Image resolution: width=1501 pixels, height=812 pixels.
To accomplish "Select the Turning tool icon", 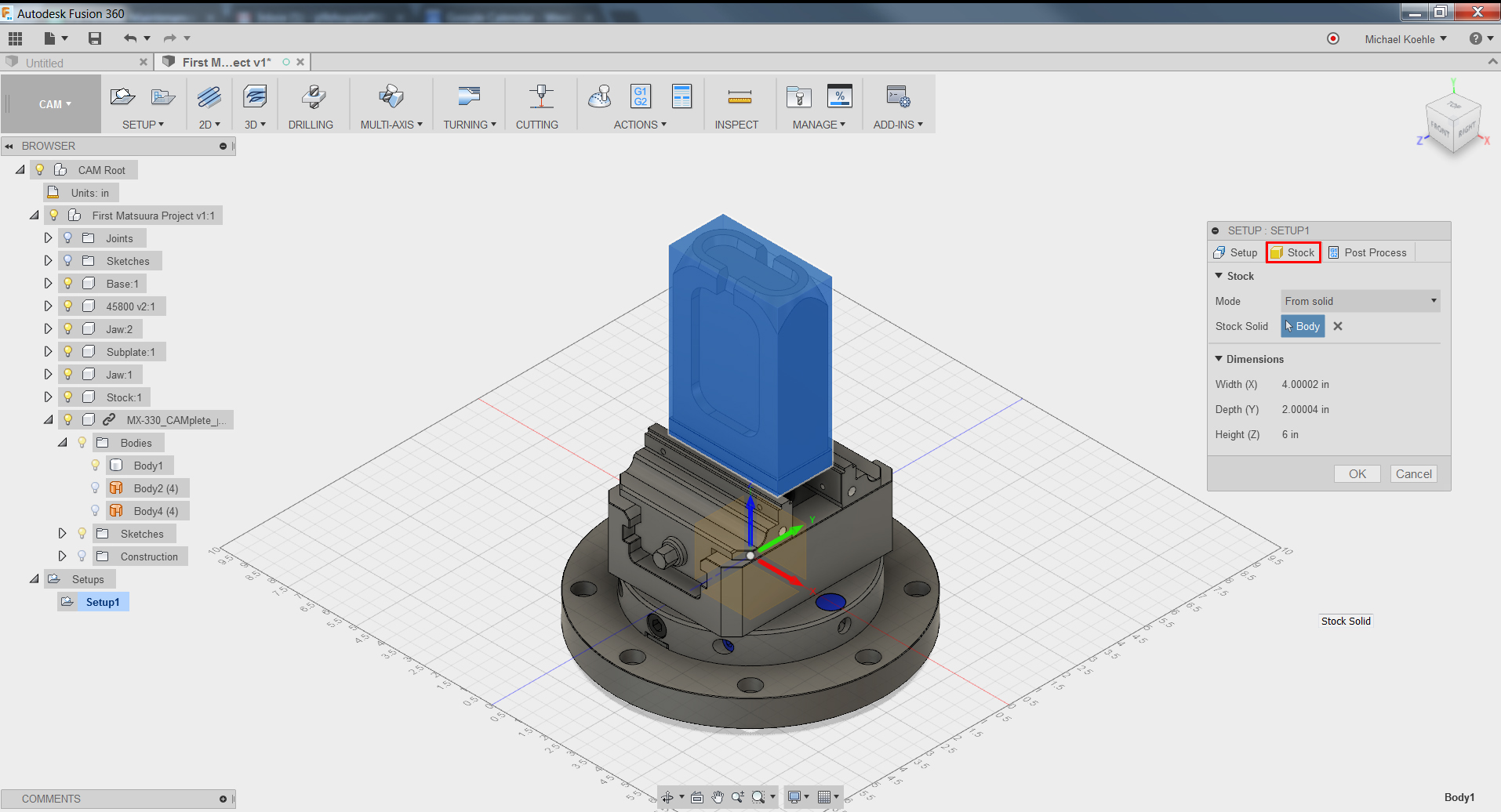I will (469, 96).
